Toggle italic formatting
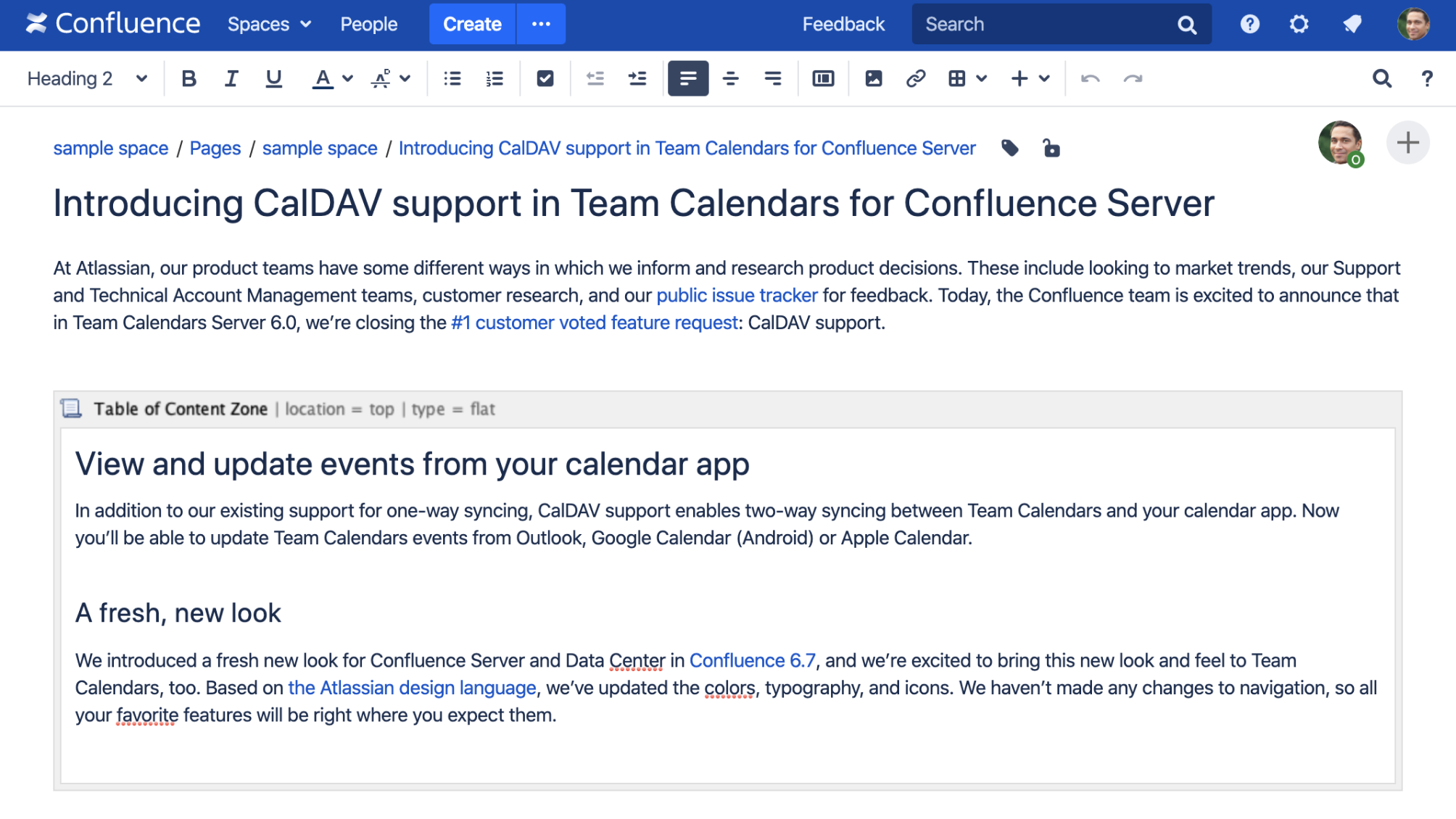 click(231, 78)
